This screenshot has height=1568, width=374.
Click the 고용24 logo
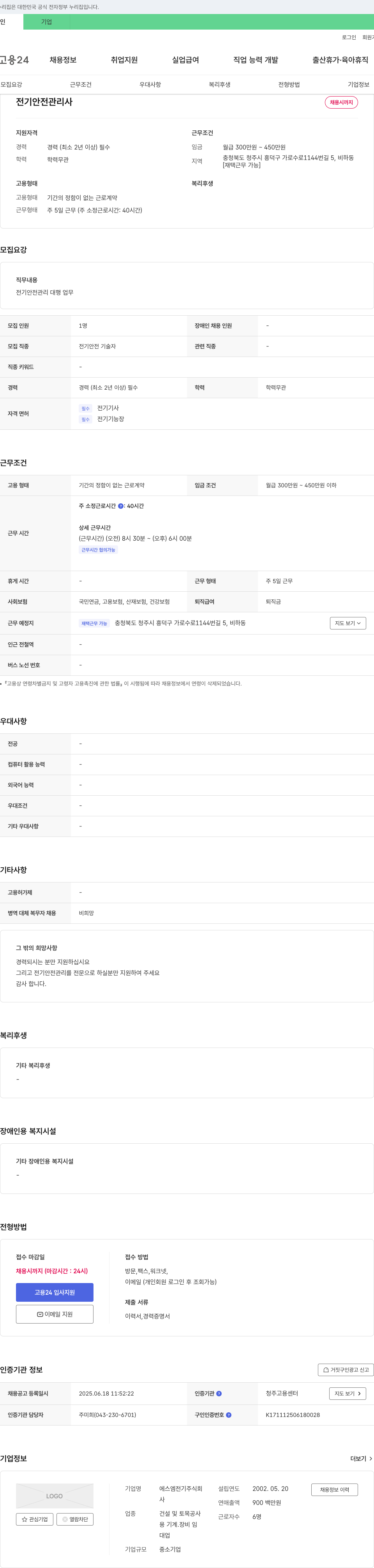point(14,60)
